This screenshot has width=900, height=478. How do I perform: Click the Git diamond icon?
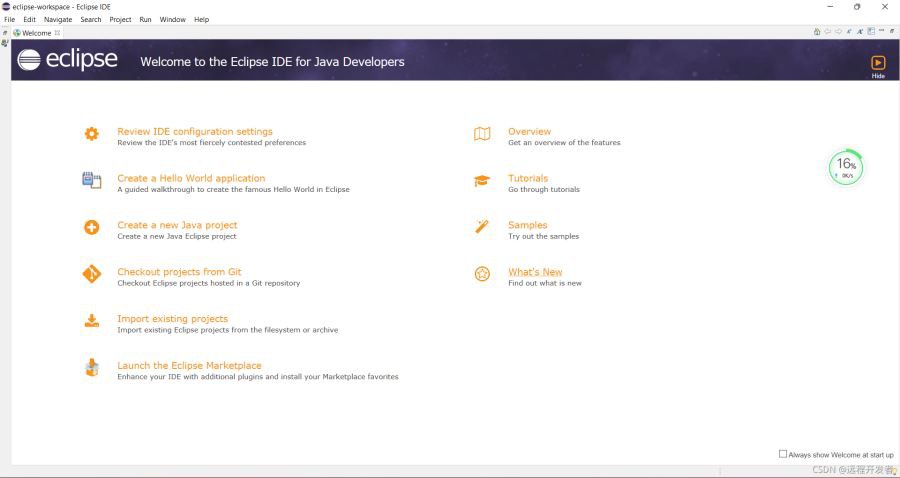tap(92, 274)
